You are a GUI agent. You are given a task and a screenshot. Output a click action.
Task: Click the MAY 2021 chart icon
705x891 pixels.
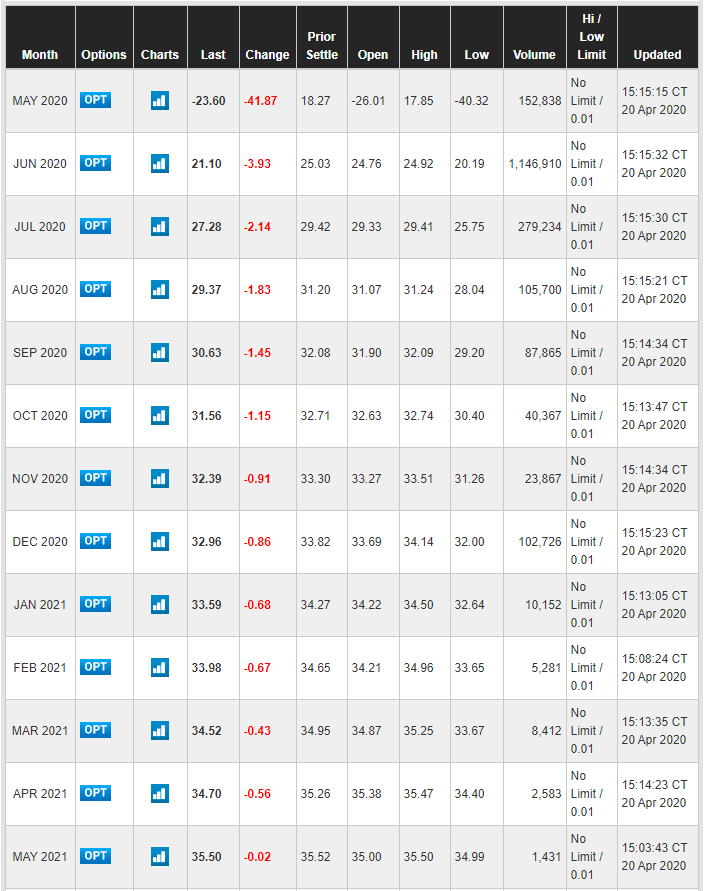tap(160, 856)
